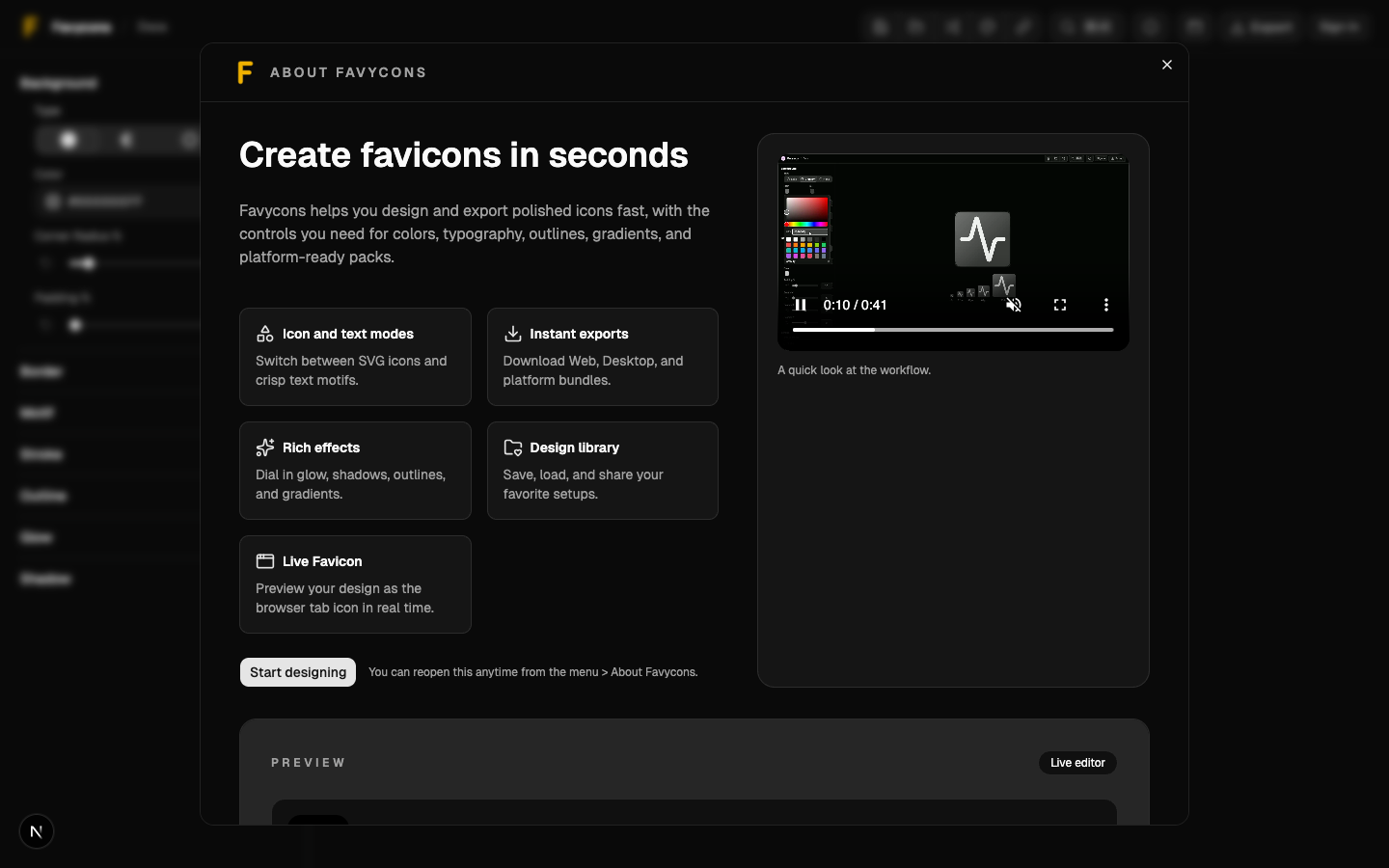Image resolution: width=1389 pixels, height=868 pixels.
Task: Click the Start designing button
Action: point(297,672)
